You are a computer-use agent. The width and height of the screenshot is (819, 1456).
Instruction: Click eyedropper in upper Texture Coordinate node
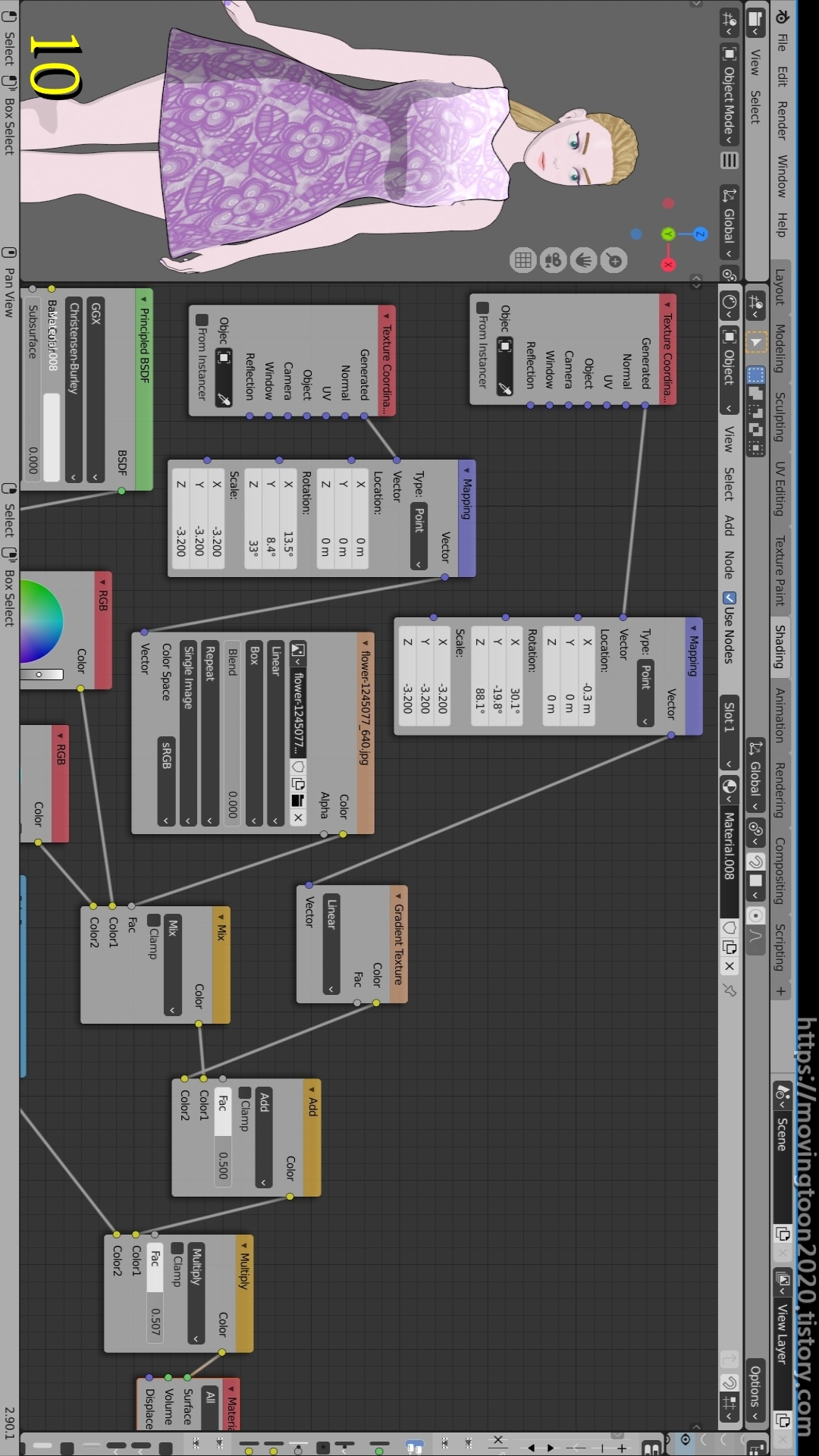[504, 388]
